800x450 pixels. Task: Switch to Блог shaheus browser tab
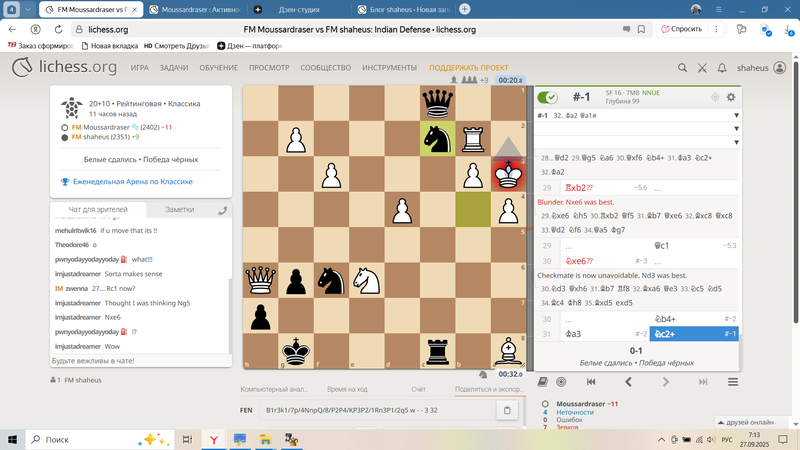pos(403,10)
